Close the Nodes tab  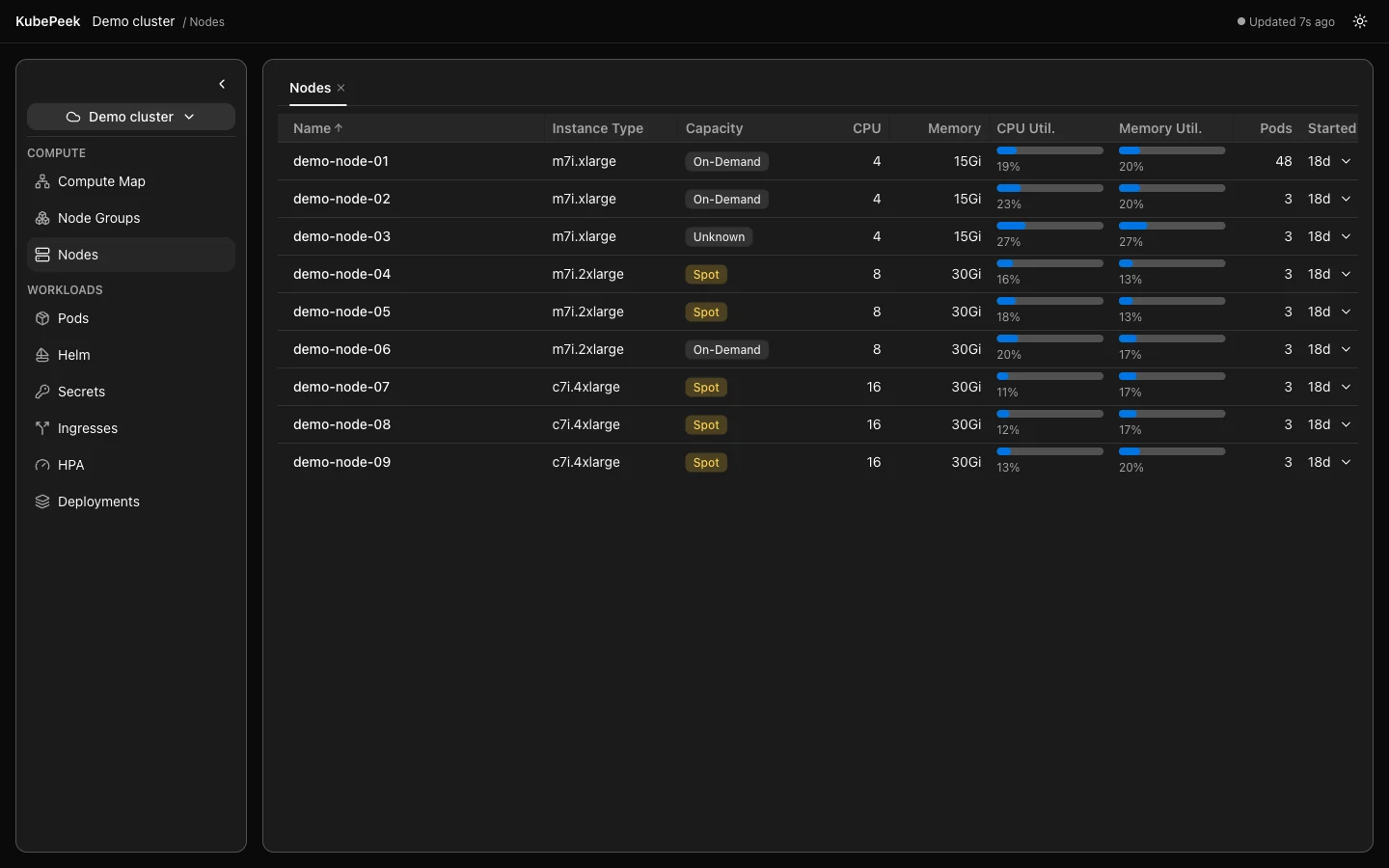341,88
